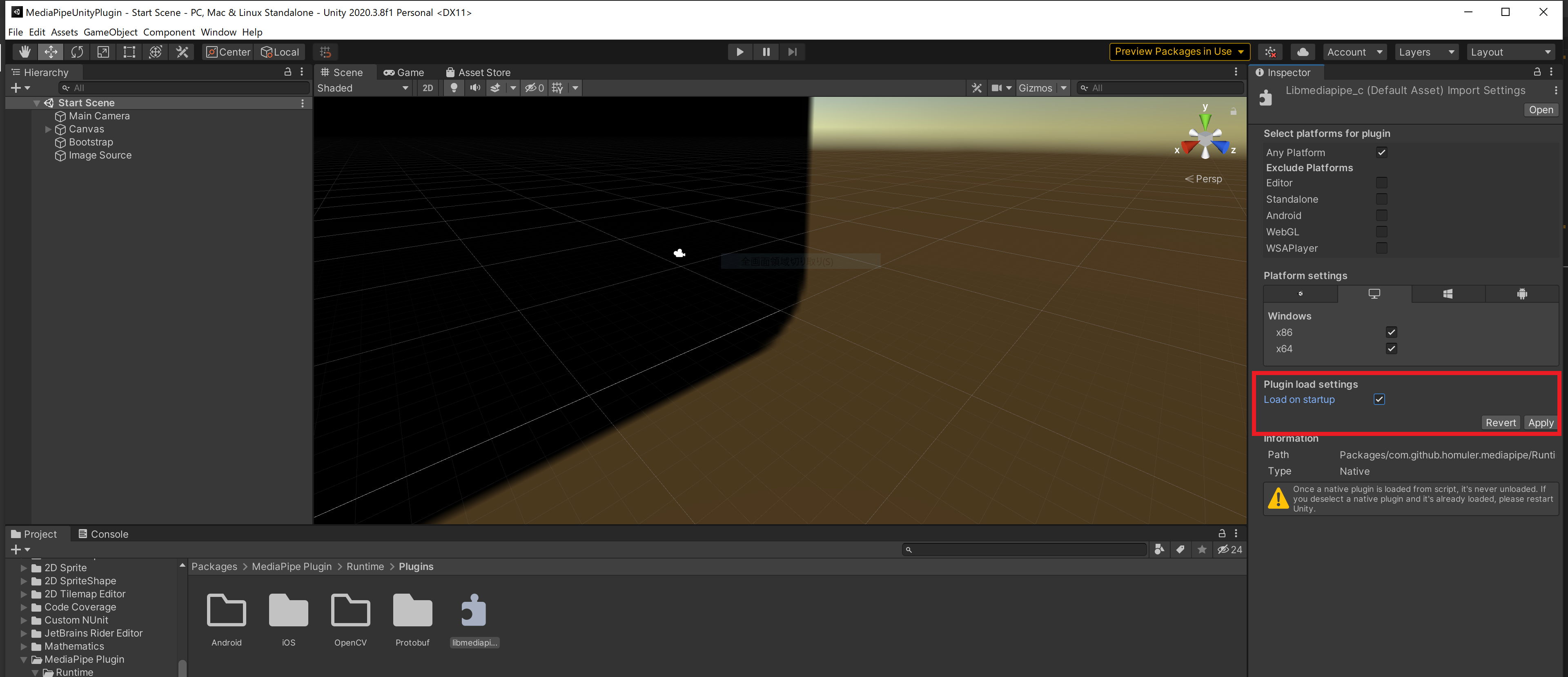Screen dimensions: 1568x677
Task: Switch to the Console tab
Action: 103,534
